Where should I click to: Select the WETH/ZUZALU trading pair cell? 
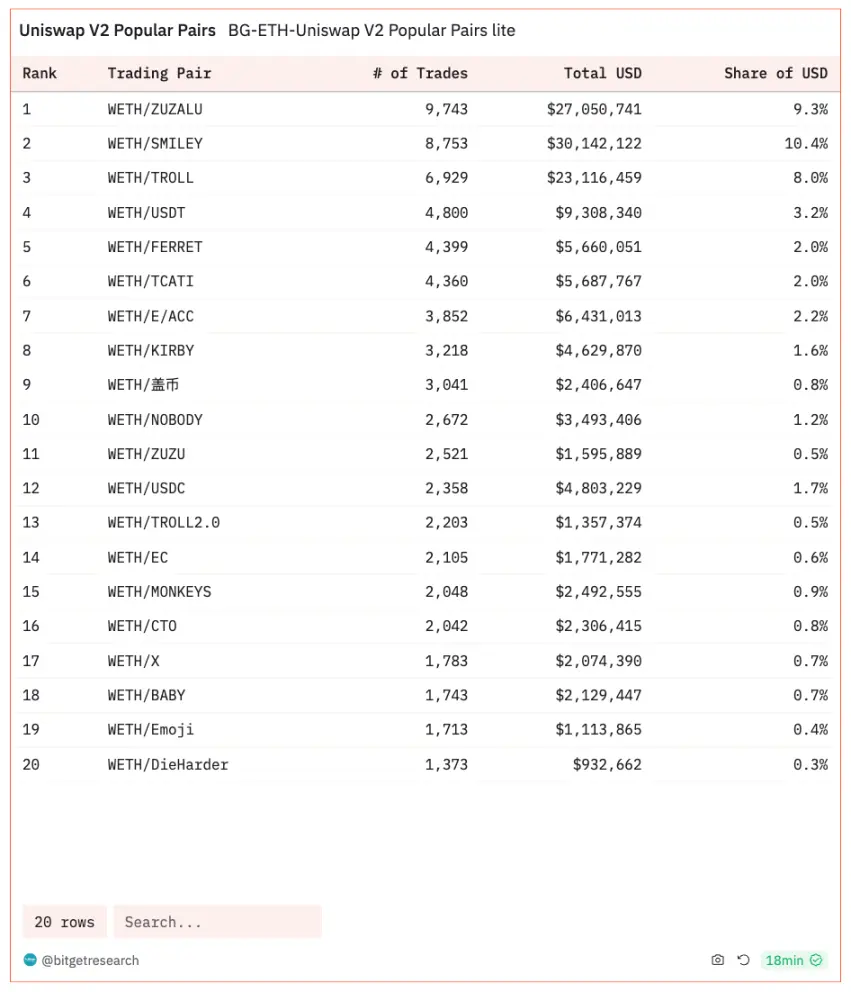155,109
